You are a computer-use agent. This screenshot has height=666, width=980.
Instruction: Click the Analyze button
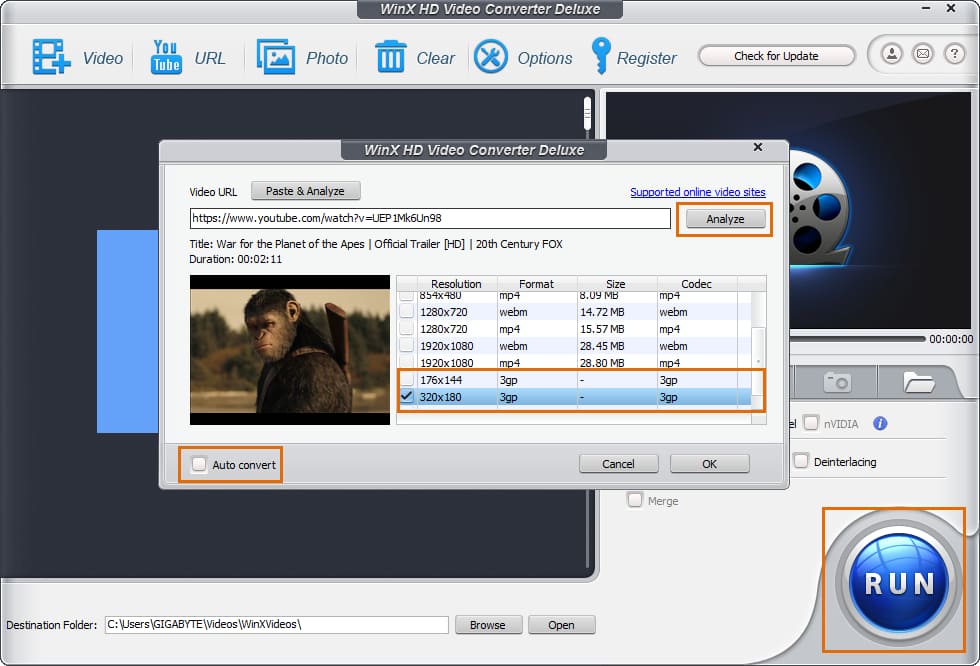[x=725, y=219]
